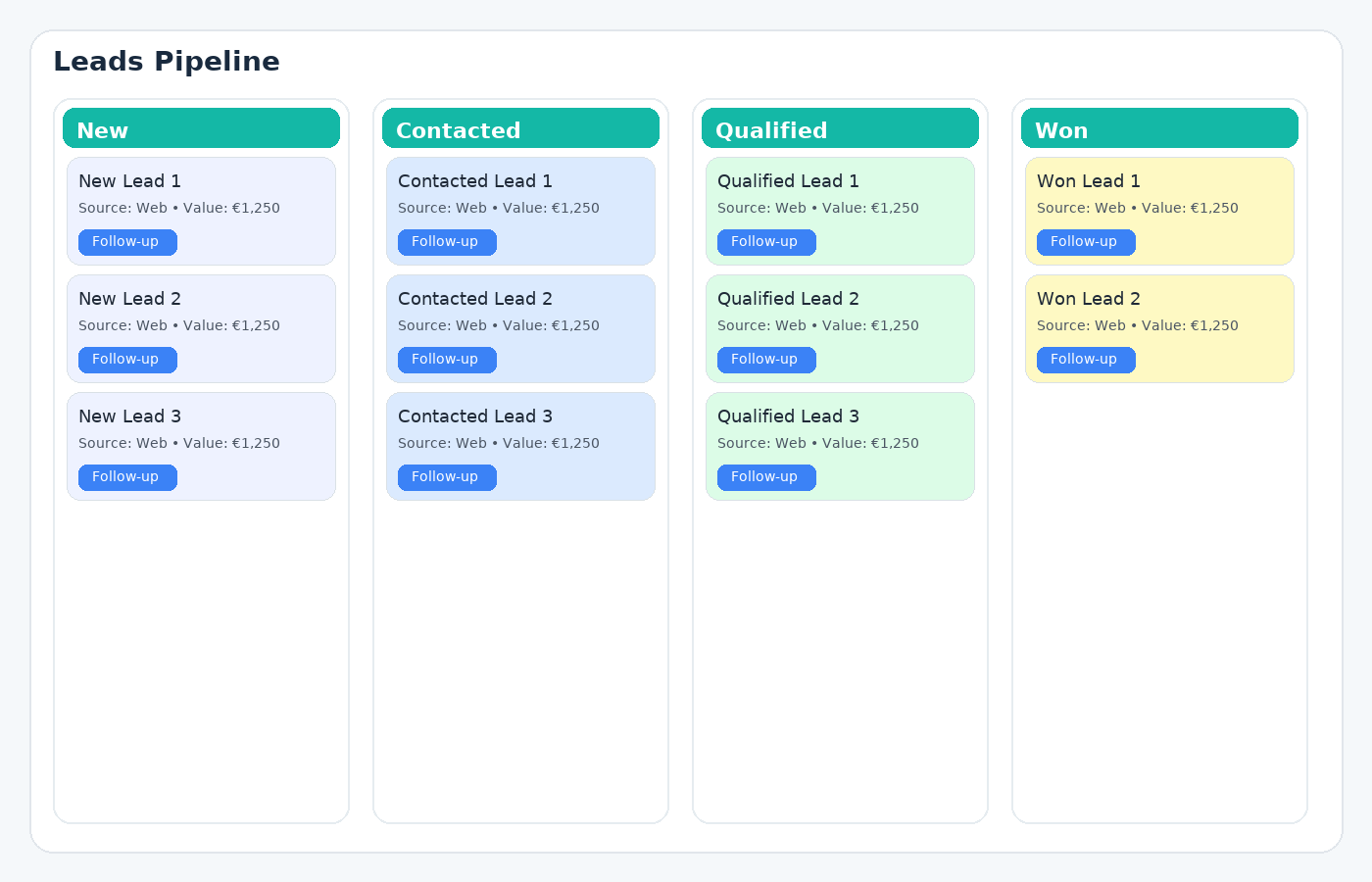Image resolution: width=1372 pixels, height=882 pixels.
Task: Click the source and value line of New Lead 1
Action: (x=179, y=208)
